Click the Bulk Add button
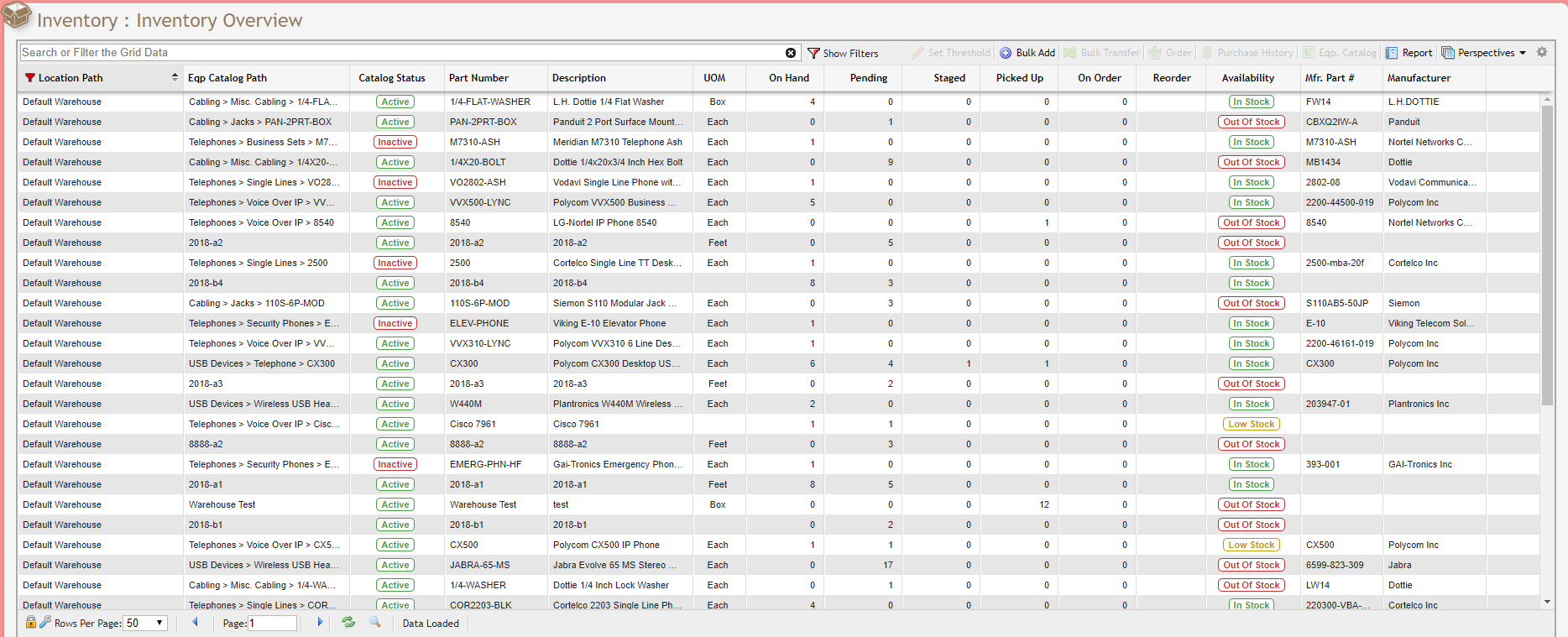This screenshot has width=1568, height=637. (1027, 53)
